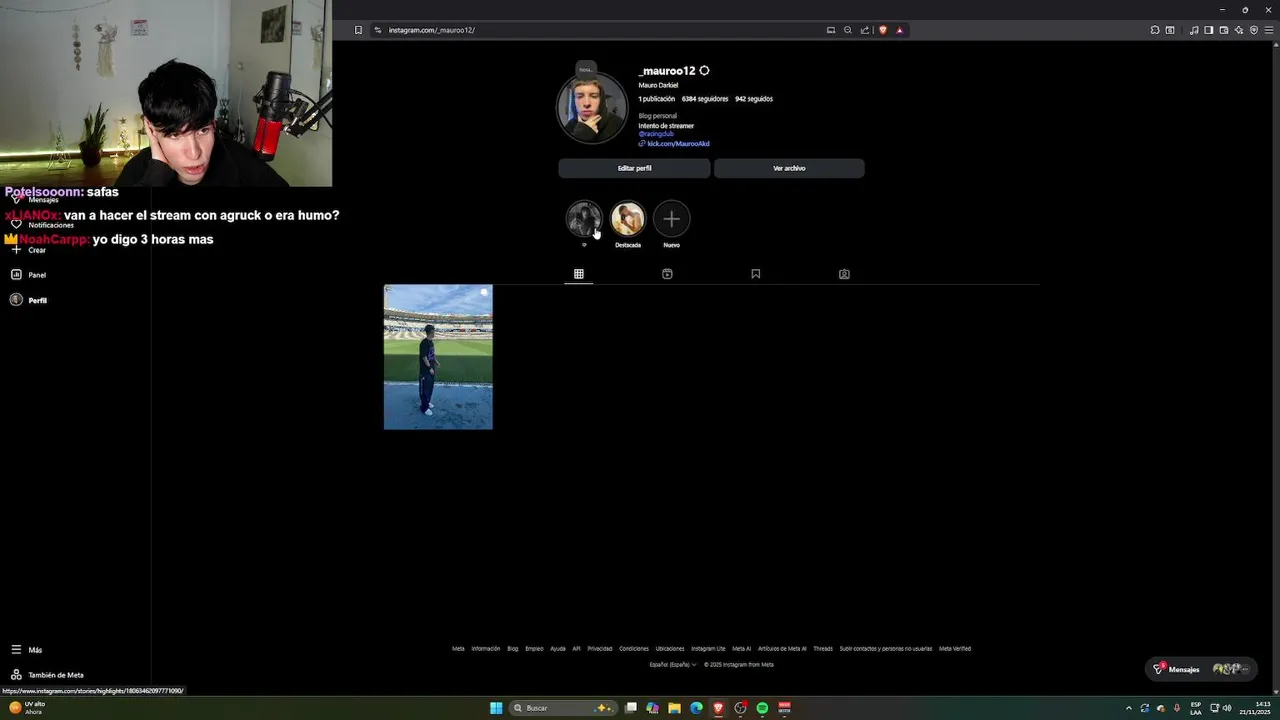Open También de Meta in sidebar
1280x720 pixels.
point(47,675)
